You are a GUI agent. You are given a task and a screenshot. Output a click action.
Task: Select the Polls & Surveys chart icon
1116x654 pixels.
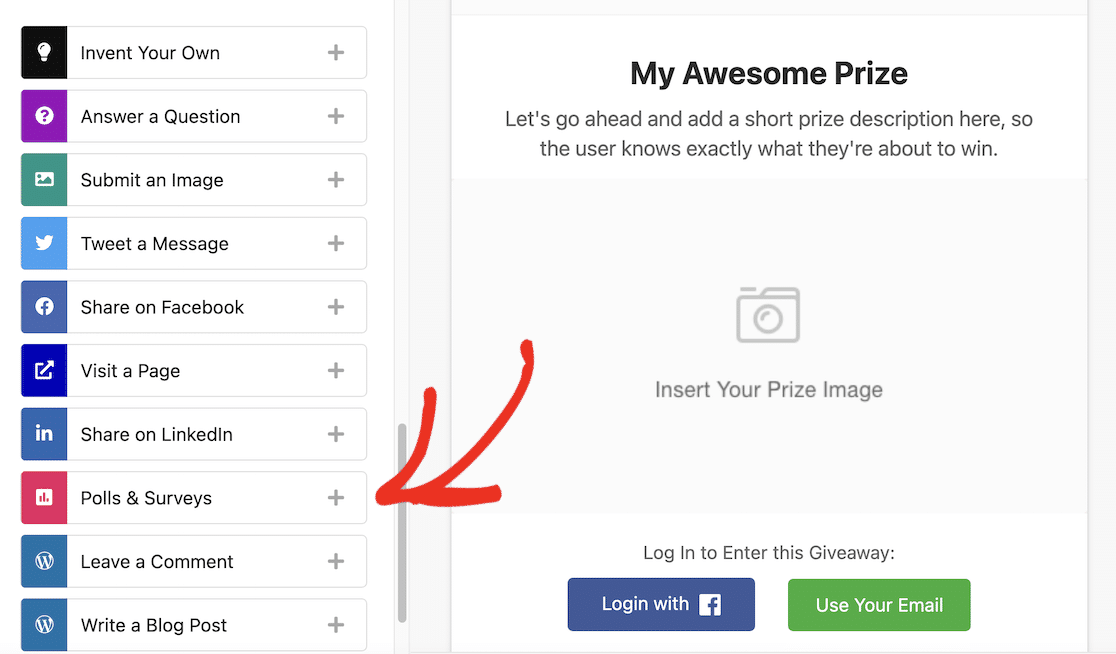point(44,497)
